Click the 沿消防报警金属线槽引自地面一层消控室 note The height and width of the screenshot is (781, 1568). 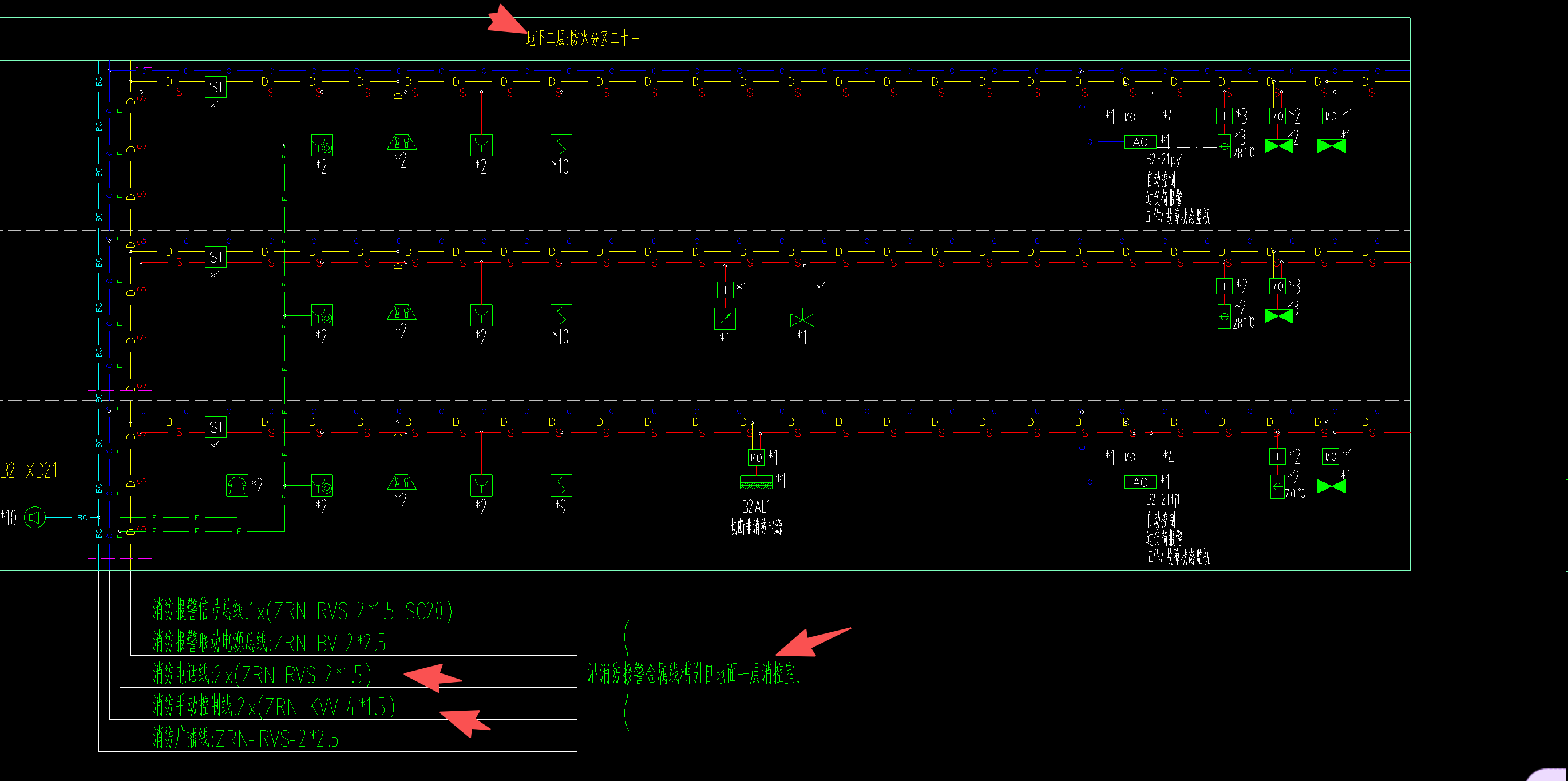(694, 674)
